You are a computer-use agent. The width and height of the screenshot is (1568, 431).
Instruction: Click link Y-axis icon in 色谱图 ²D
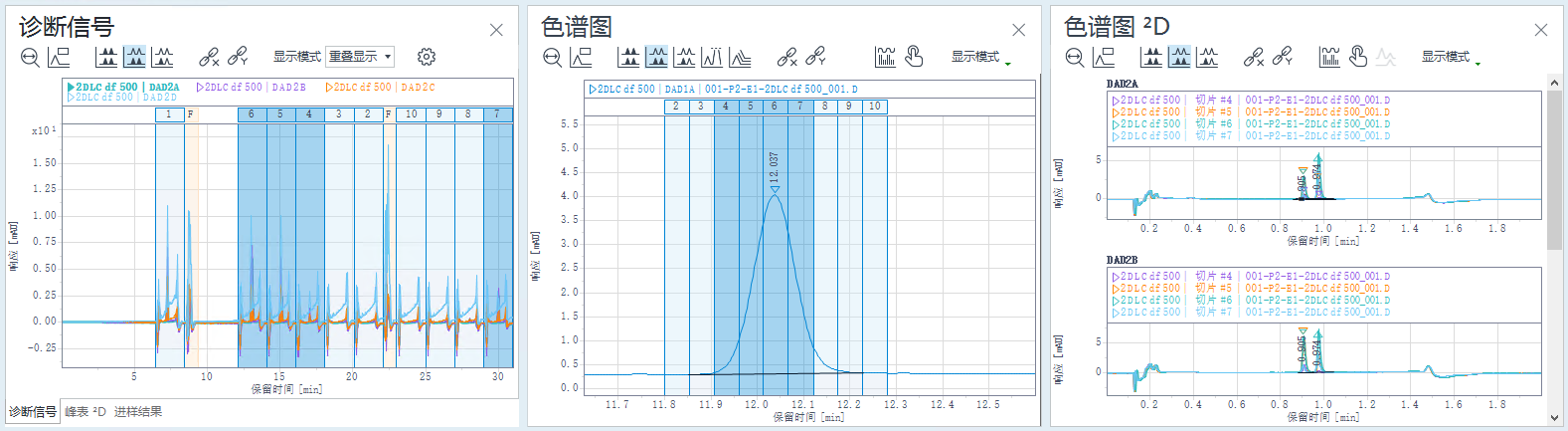click(1283, 57)
